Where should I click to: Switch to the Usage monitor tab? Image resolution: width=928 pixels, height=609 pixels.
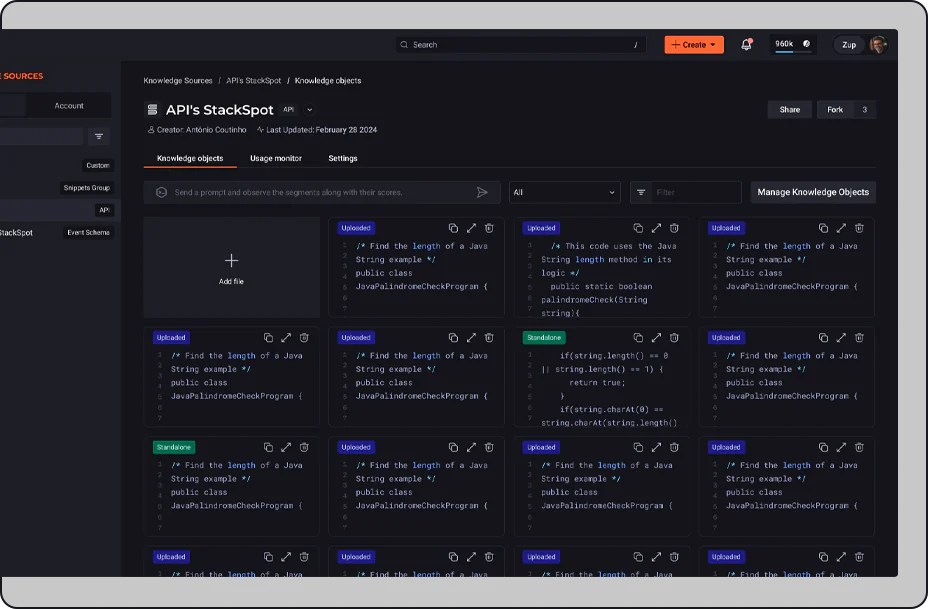(x=276, y=158)
